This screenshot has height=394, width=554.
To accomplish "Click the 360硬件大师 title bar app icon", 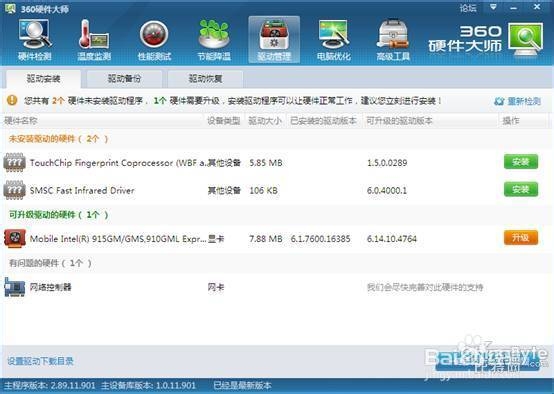I will tap(10, 8).
